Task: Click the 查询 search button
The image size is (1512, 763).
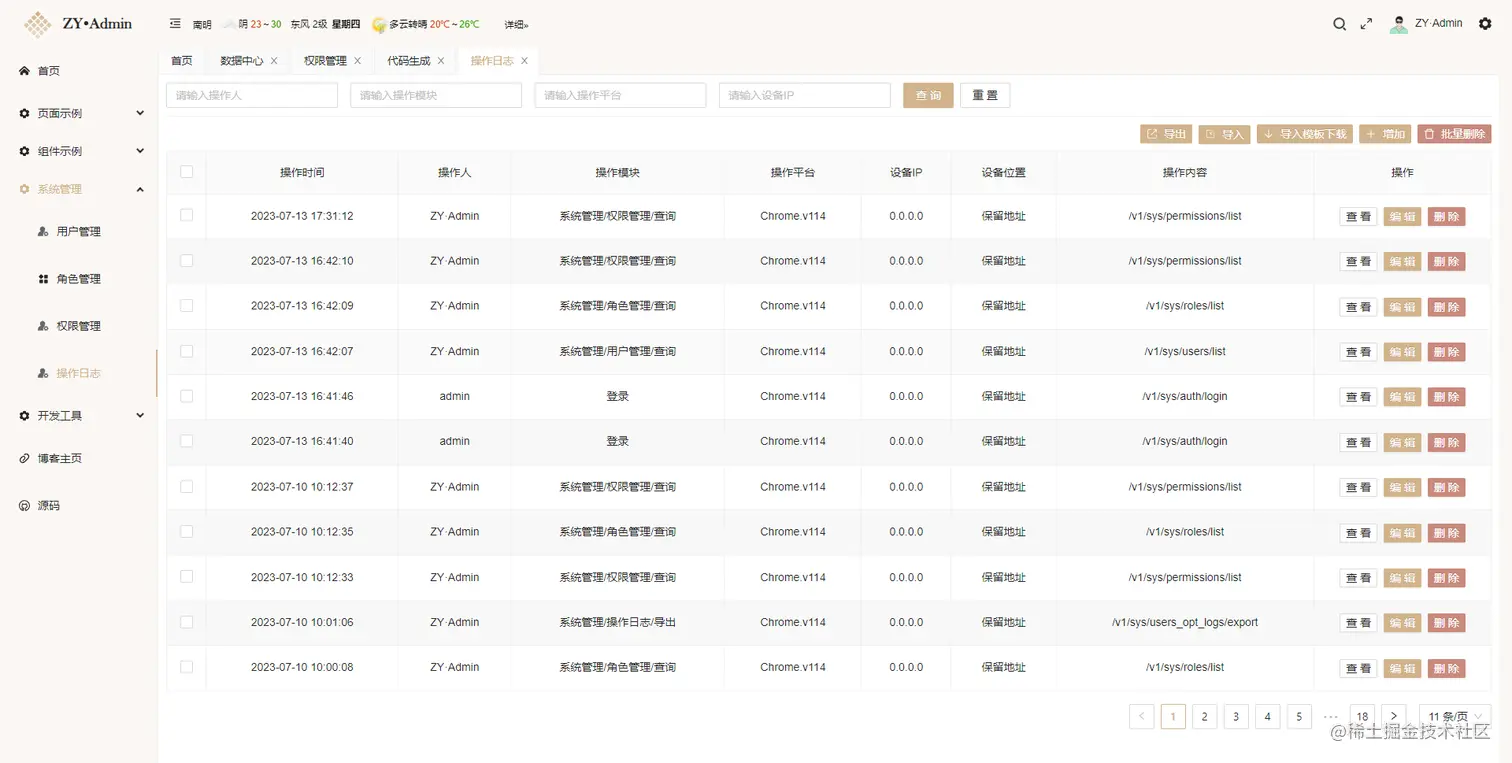Action: click(927, 95)
